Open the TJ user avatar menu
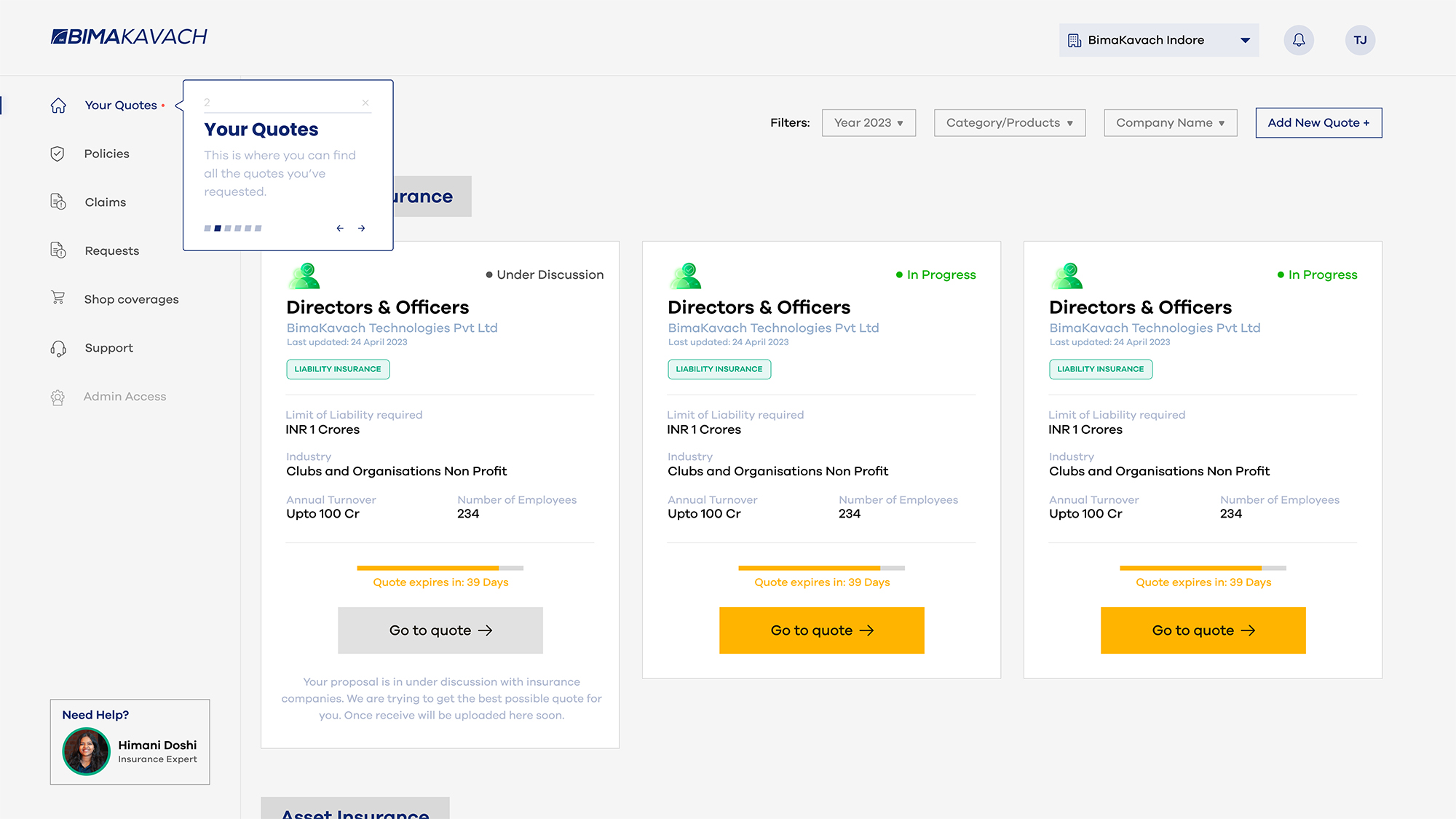This screenshot has width=1456, height=819. click(x=1360, y=40)
